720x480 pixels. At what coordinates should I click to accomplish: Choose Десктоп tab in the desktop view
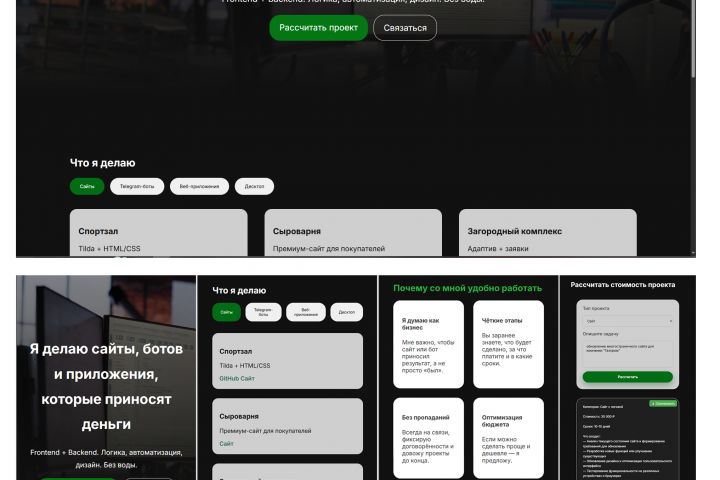click(254, 186)
